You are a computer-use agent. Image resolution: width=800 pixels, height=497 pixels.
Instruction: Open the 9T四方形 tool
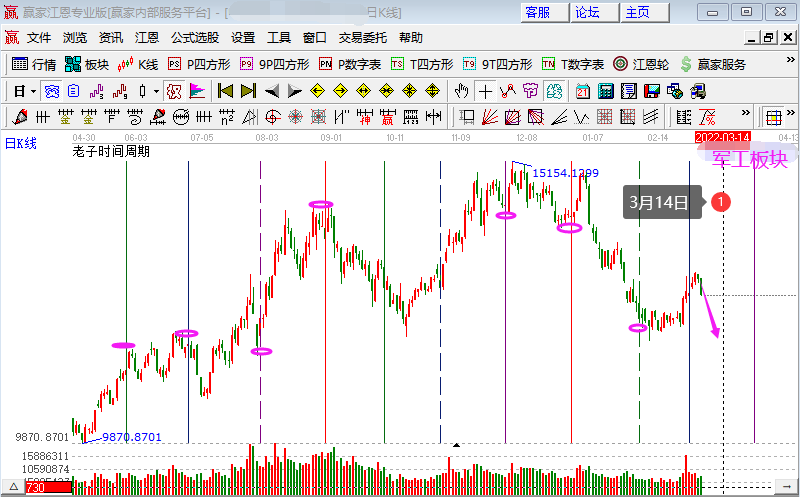497,64
